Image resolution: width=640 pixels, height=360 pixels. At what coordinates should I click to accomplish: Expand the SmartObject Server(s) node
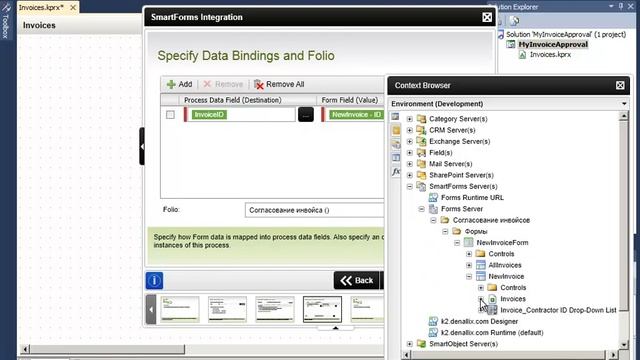pos(410,344)
